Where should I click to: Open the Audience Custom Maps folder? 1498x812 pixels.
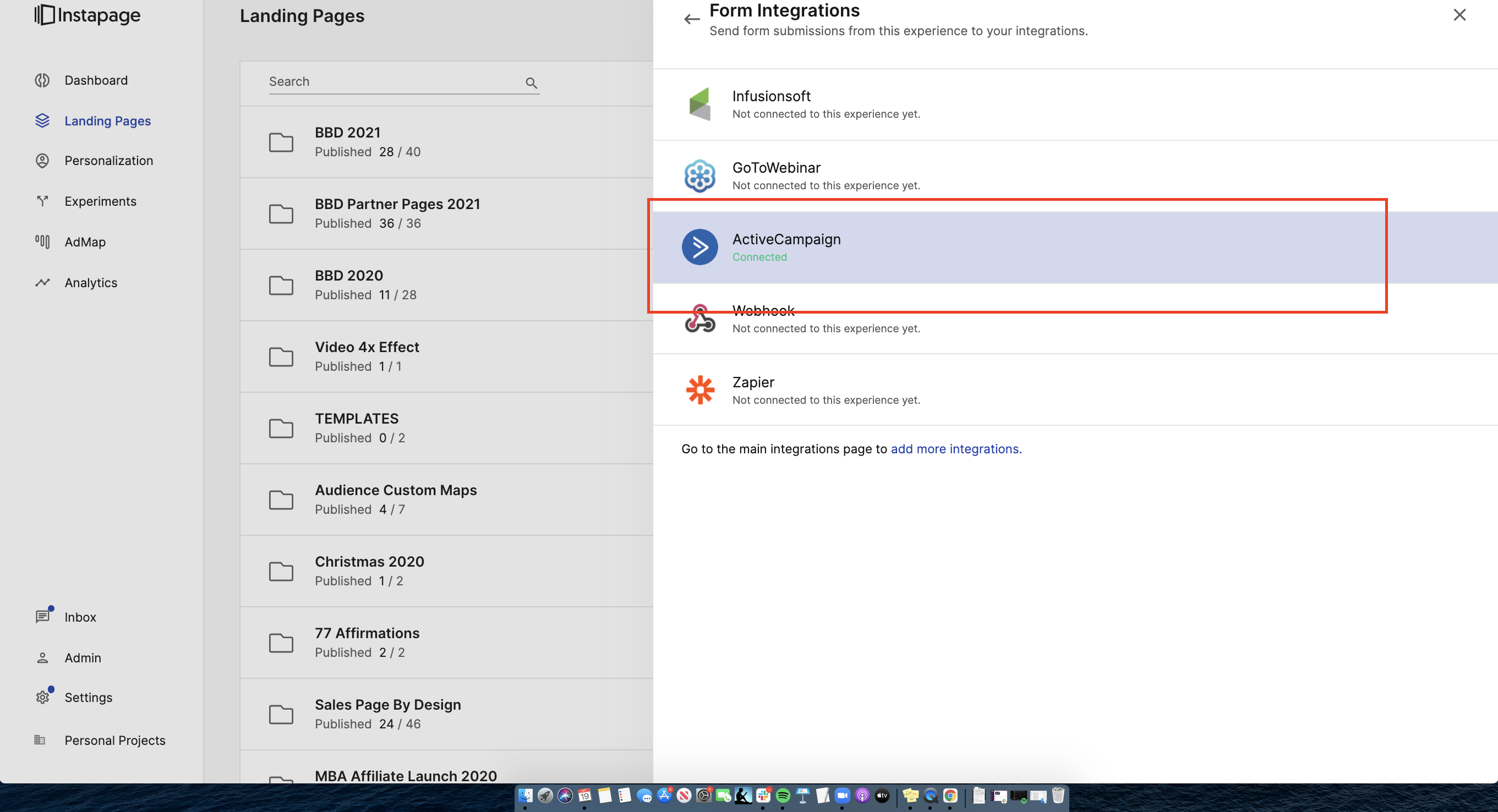click(x=446, y=500)
